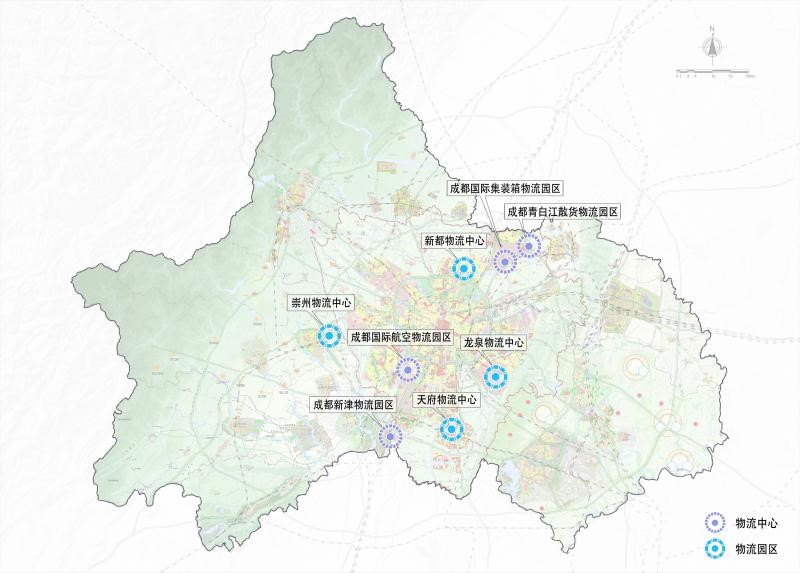The height and width of the screenshot is (573, 800).
Task: Open the 成都青白江散货物流园区 label
Action: click(563, 212)
